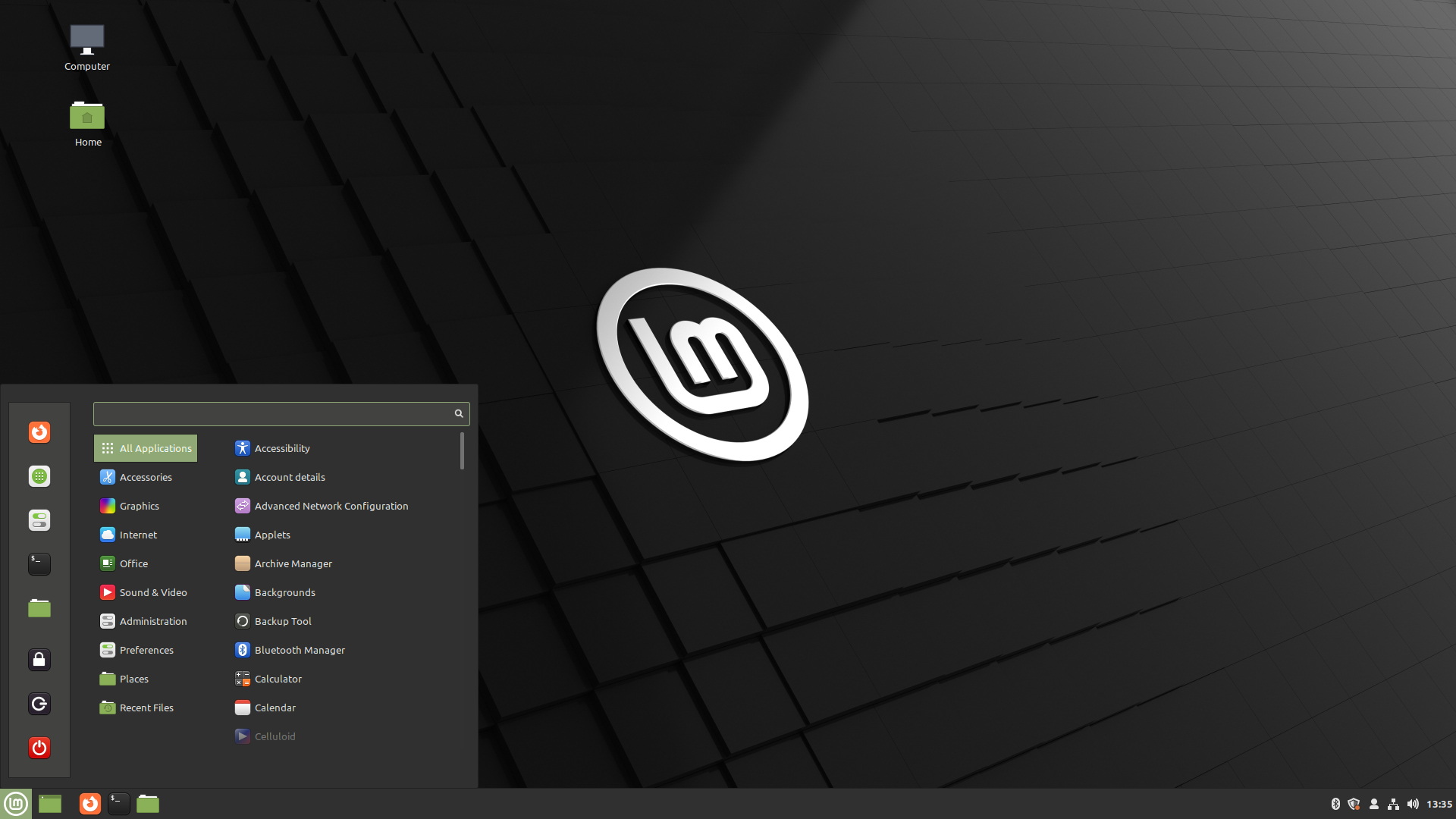Open the Bluetooth Manager application
This screenshot has height=819, width=1456.
tap(299, 649)
